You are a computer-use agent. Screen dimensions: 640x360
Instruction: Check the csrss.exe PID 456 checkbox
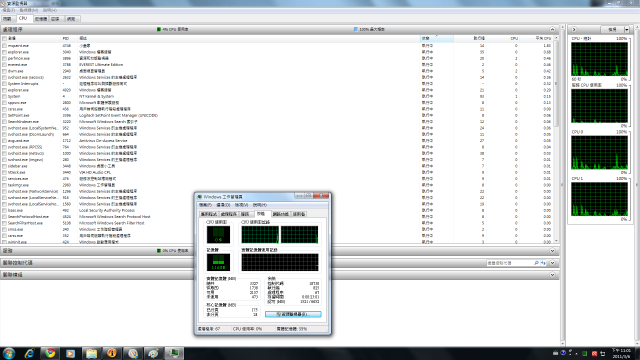(x=4, y=109)
